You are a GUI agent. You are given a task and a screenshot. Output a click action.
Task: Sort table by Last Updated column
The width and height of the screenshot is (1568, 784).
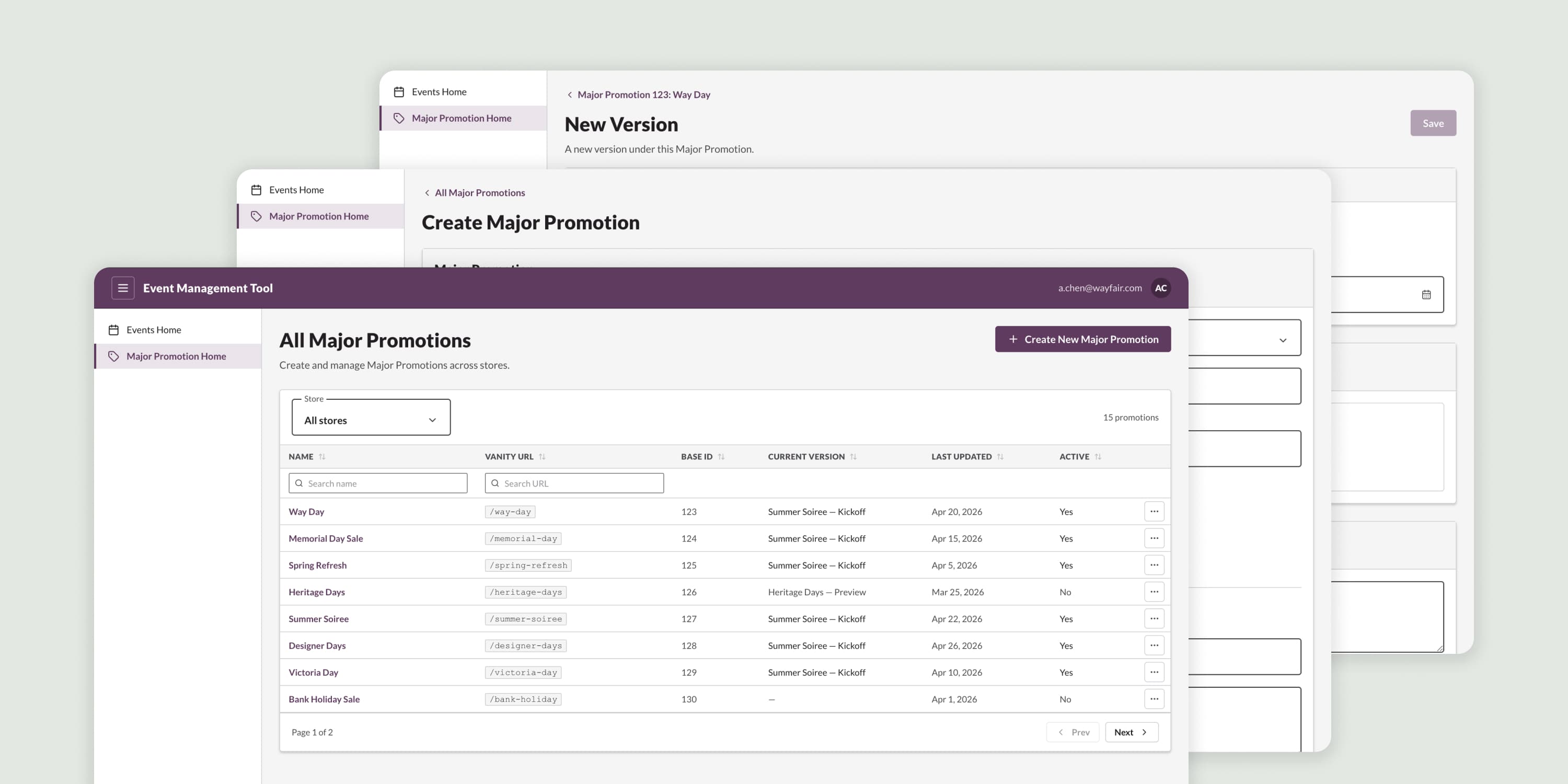pyautogui.click(x=1000, y=456)
